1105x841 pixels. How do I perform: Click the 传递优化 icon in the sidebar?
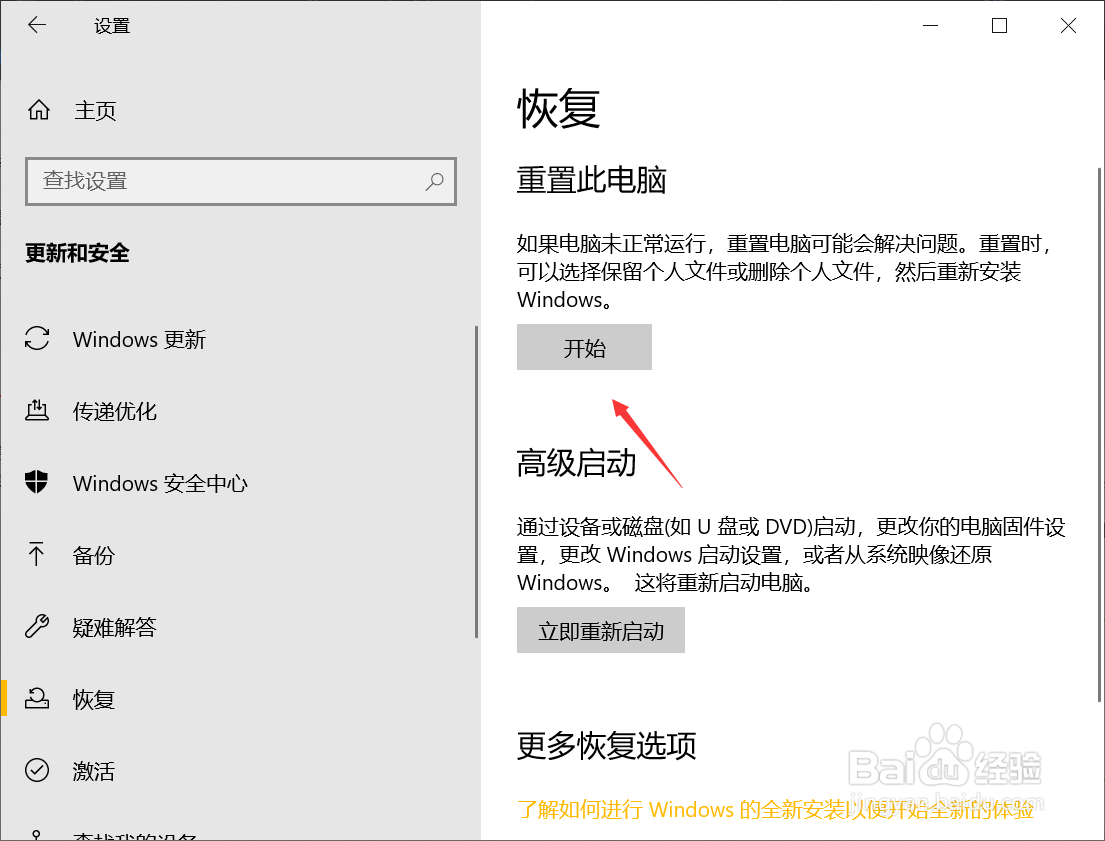pyautogui.click(x=36, y=411)
